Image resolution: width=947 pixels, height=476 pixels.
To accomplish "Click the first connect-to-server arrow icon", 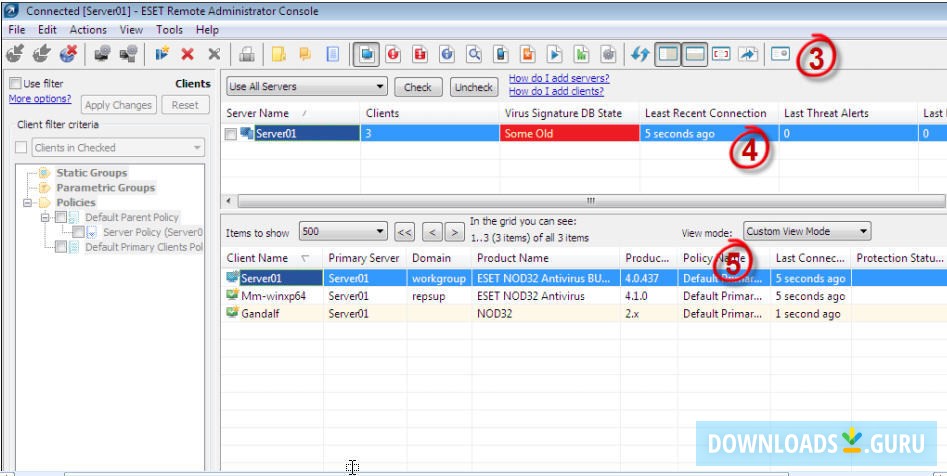I will pyautogui.click(x=15, y=54).
